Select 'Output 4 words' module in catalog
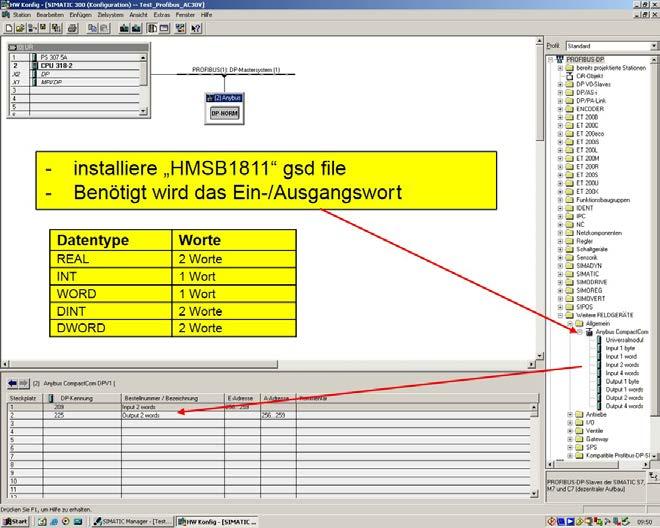 [x=624, y=406]
